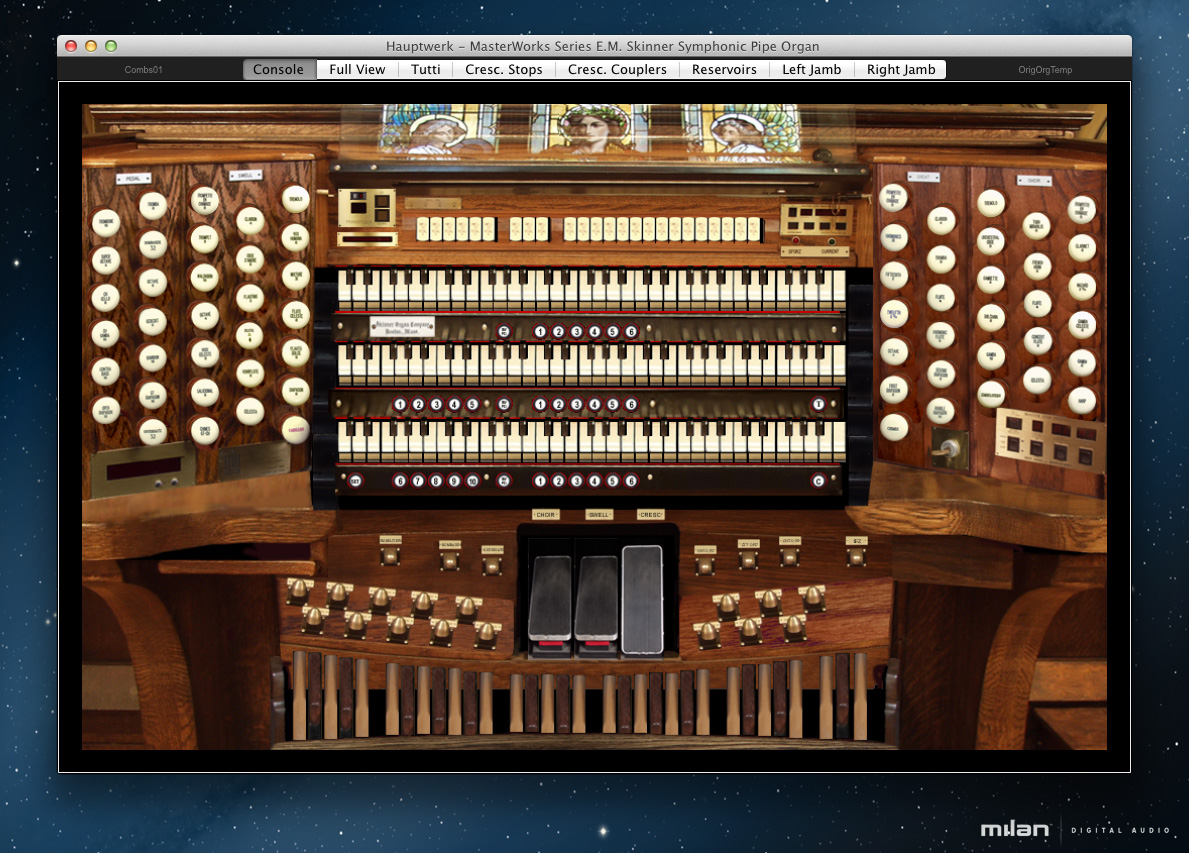The width and height of the screenshot is (1189, 853).
Task: Open the Reservoirs tab
Action: coord(724,69)
